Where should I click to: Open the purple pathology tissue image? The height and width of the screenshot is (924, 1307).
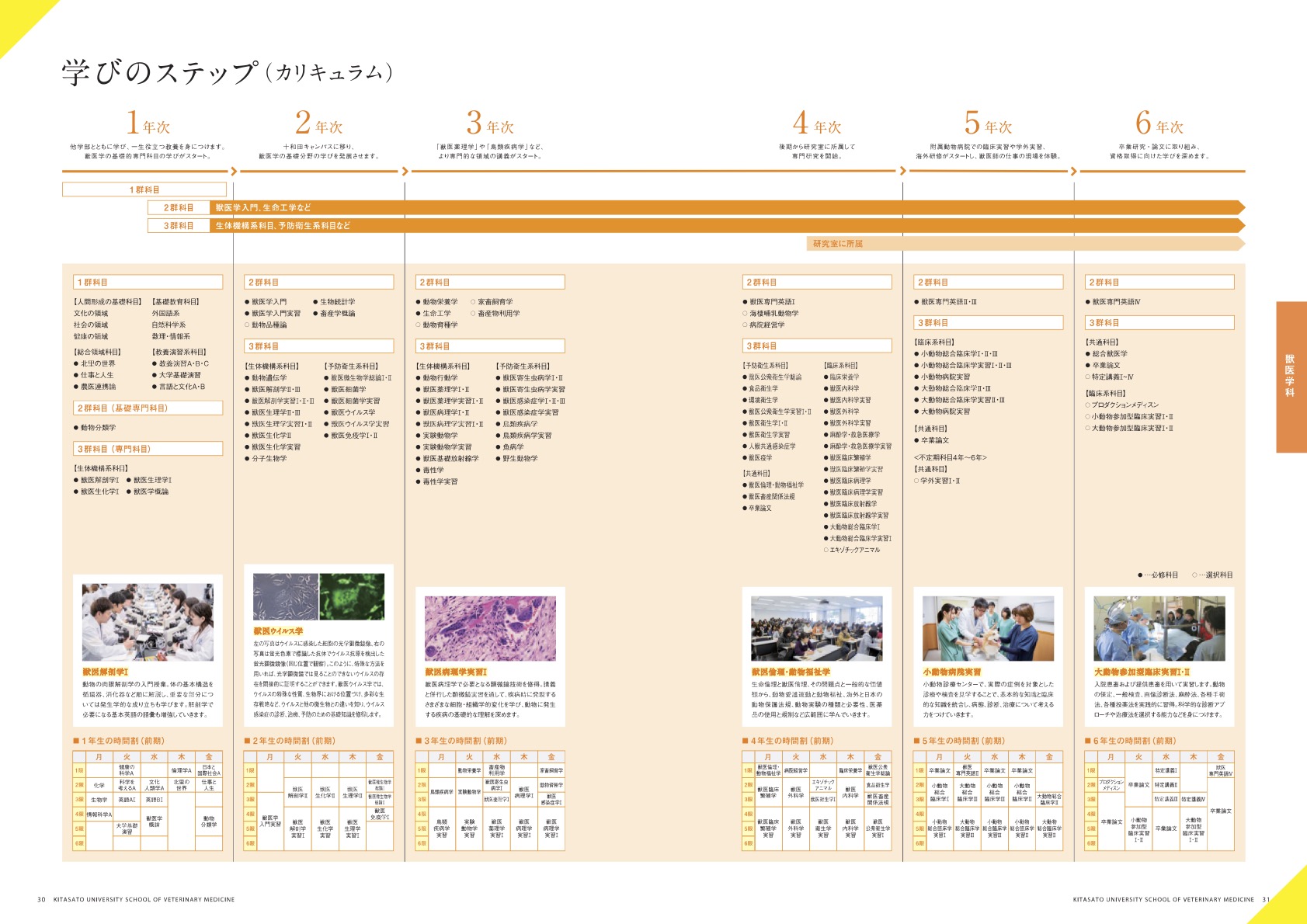click(x=490, y=629)
